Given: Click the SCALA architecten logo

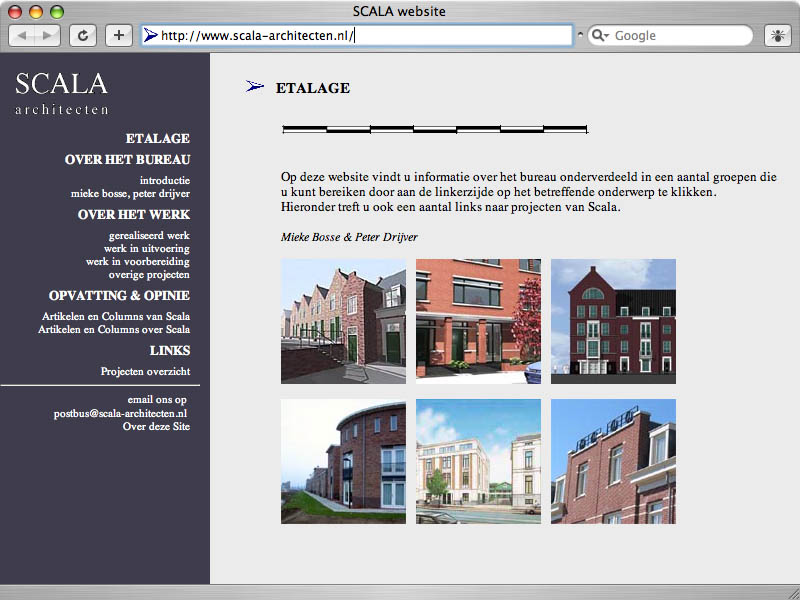Looking at the screenshot, I should point(62,93).
